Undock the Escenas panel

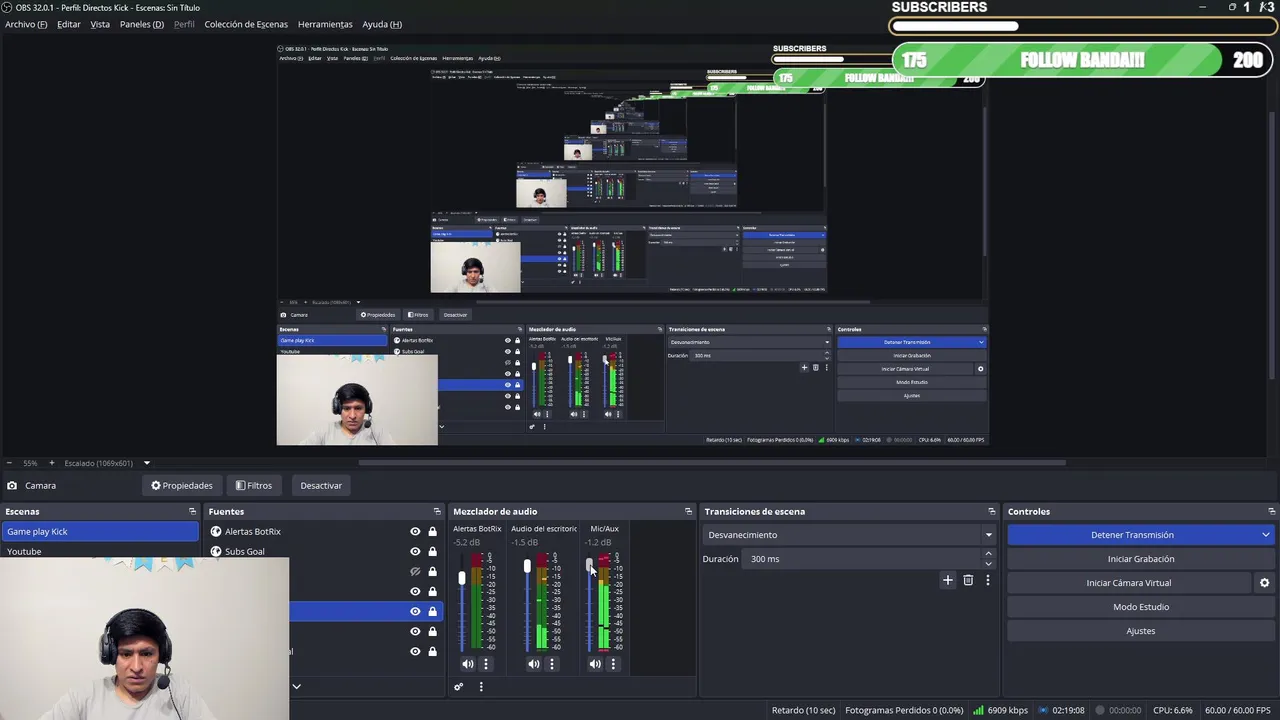coord(192,511)
